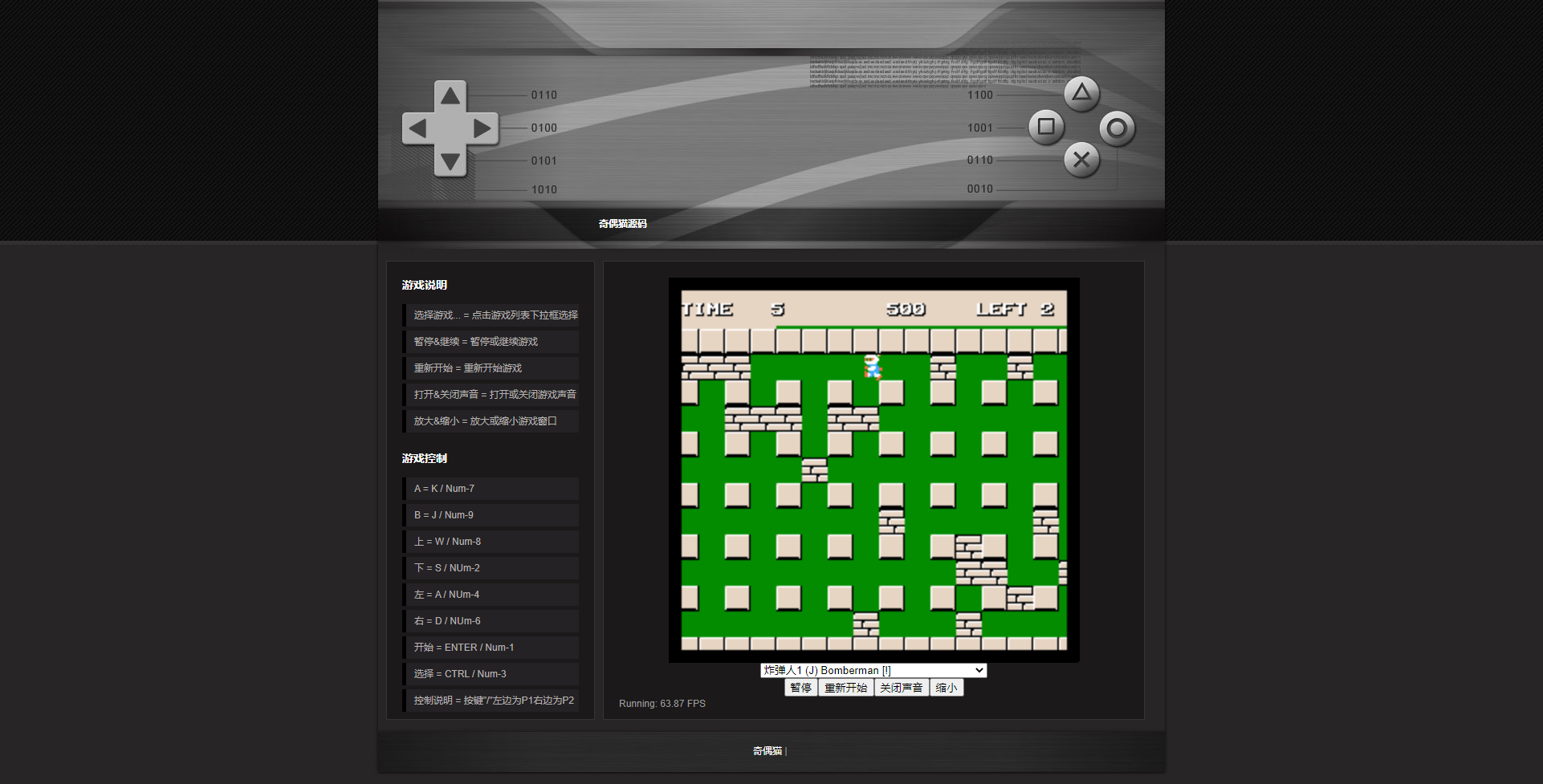This screenshot has width=1543, height=784.
Task: Click the 1001 label near square button
Action: [x=980, y=128]
